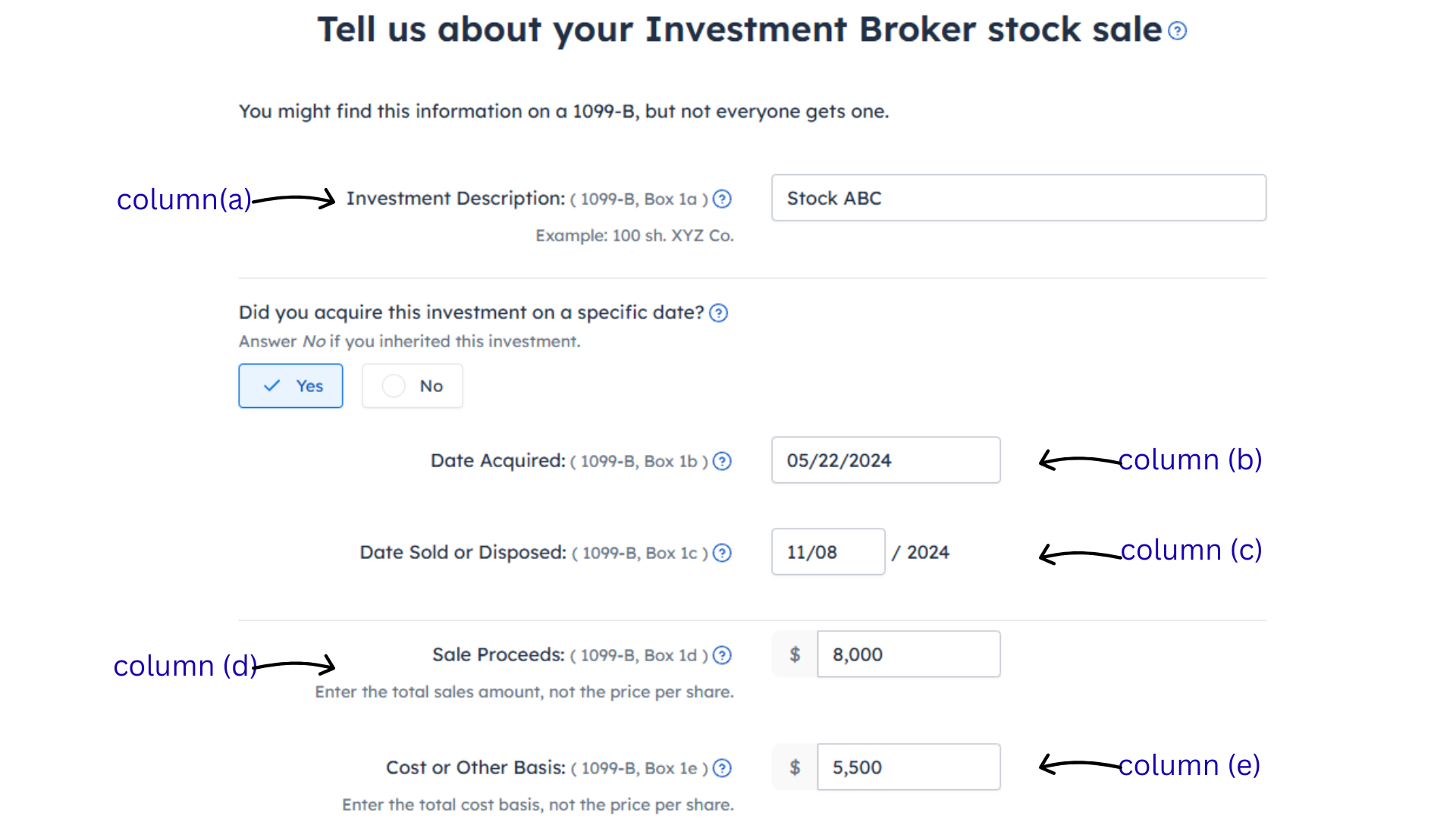Click the Sale Proceeds amount field

pyautogui.click(x=908, y=654)
